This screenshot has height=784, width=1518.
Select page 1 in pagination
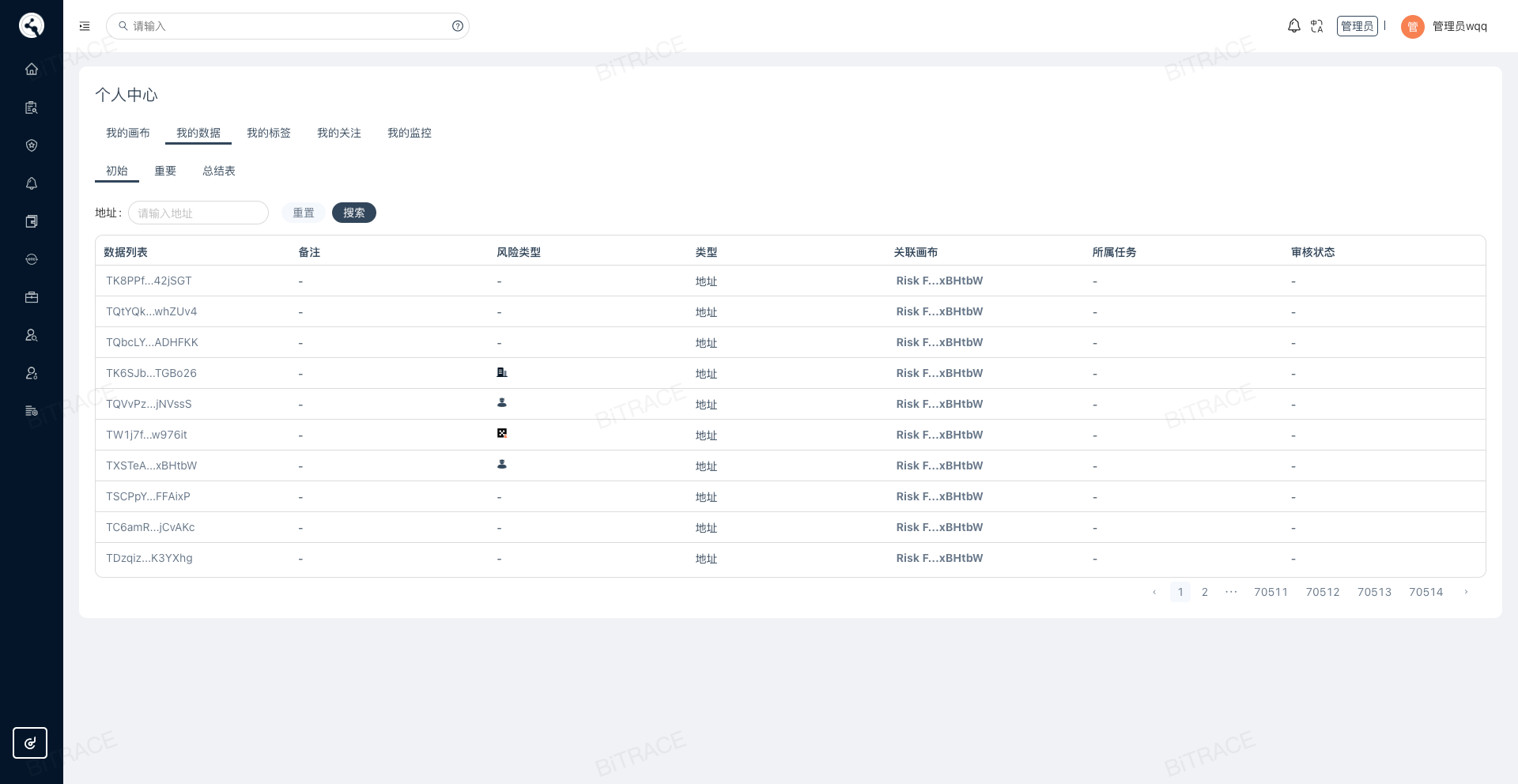click(1180, 592)
